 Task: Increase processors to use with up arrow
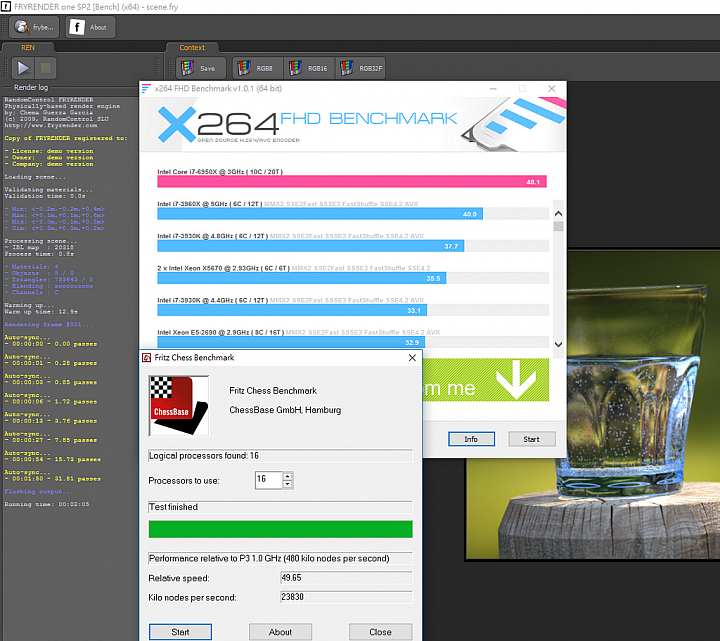(287, 476)
